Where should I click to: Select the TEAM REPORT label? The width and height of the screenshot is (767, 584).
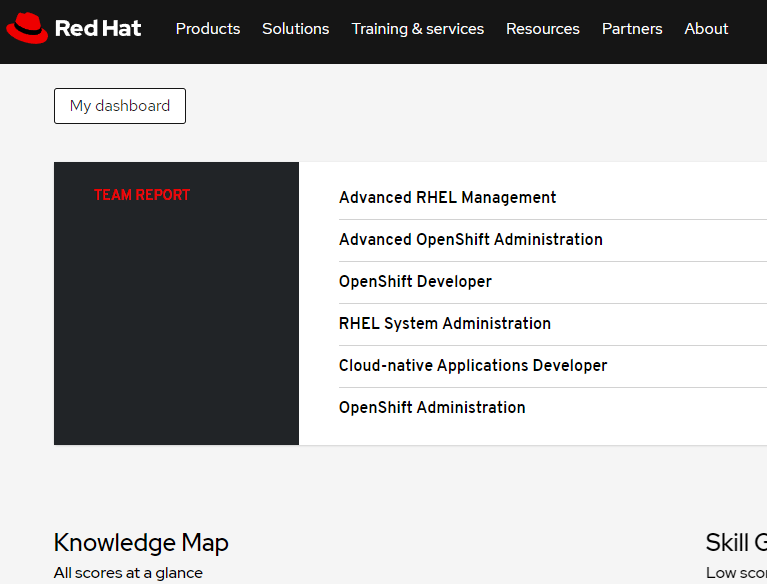(x=142, y=195)
